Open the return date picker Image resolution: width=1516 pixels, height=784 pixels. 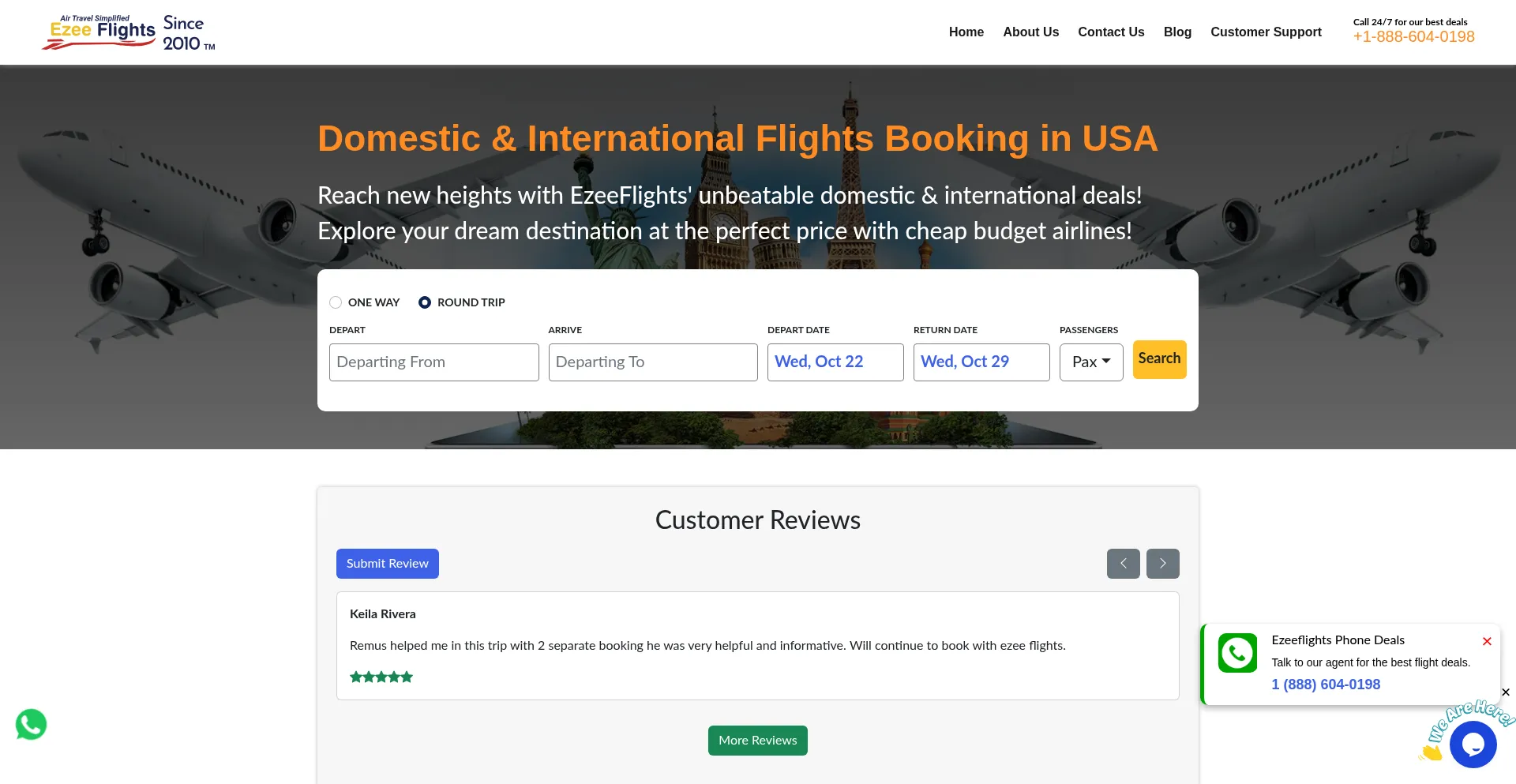click(981, 362)
